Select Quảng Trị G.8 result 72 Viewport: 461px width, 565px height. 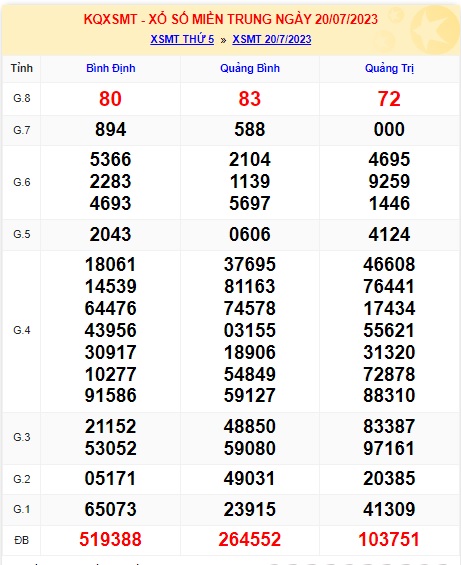pos(389,99)
